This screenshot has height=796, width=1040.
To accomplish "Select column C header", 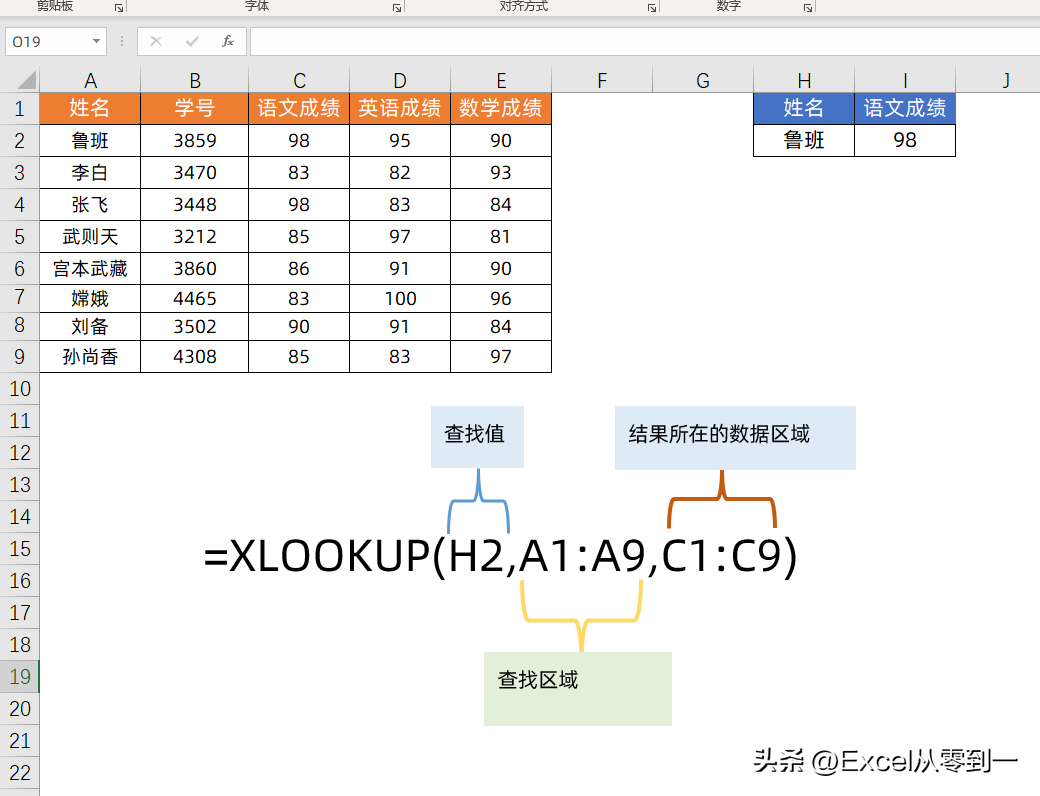I will point(299,80).
